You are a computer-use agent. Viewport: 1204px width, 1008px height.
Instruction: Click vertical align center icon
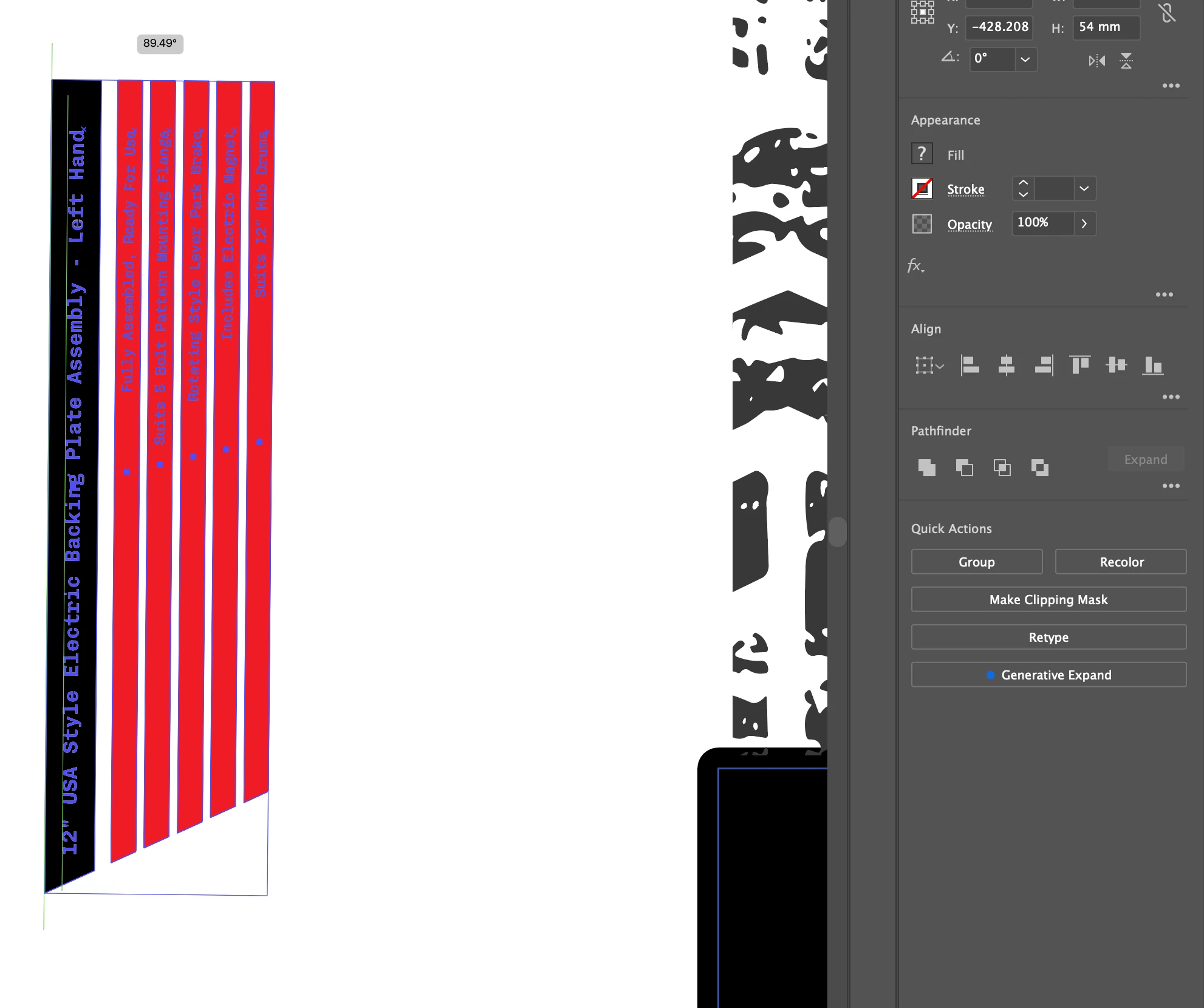pos(1116,365)
